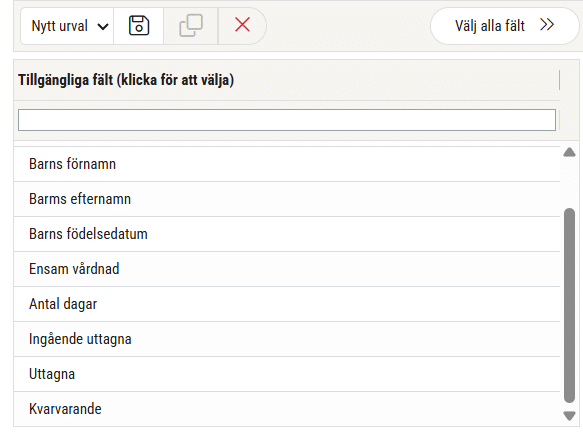Pick the Ensam vårdnad field
Viewport: 583px width, 437px height.
pyautogui.click(x=287, y=269)
